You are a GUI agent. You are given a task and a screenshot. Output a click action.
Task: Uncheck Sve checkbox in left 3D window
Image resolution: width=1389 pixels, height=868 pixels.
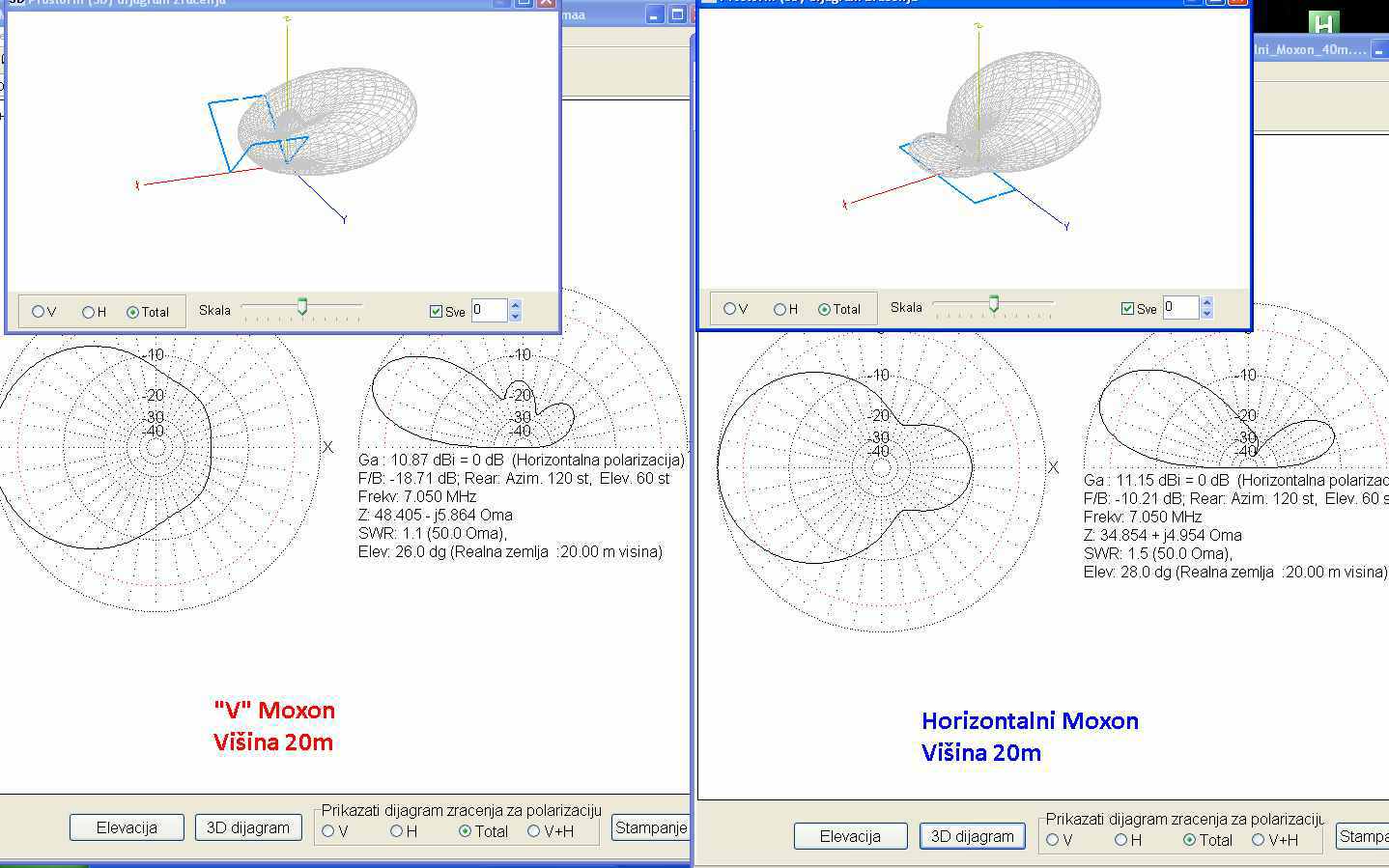(436, 311)
